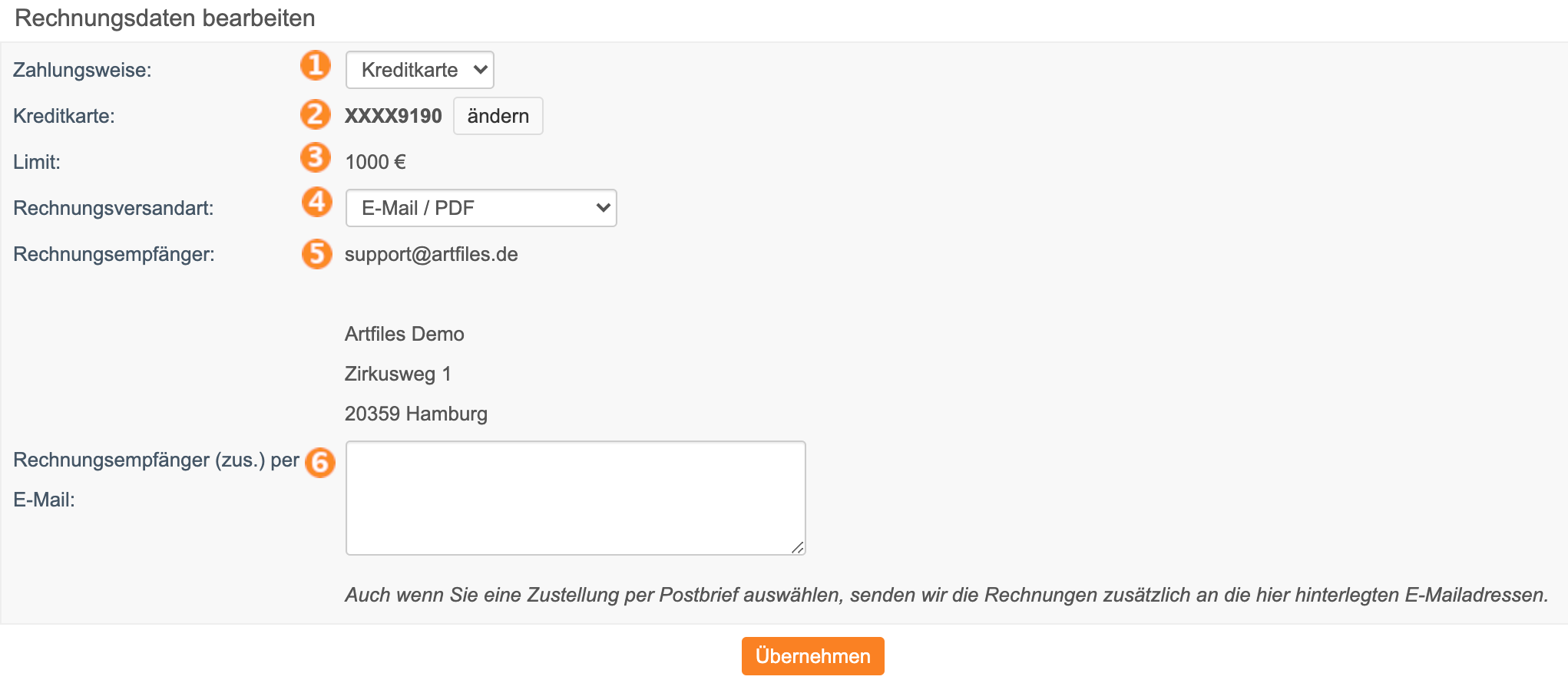Image resolution: width=1568 pixels, height=683 pixels.
Task: Click the 20359 Hamburg address line
Action: tap(416, 414)
